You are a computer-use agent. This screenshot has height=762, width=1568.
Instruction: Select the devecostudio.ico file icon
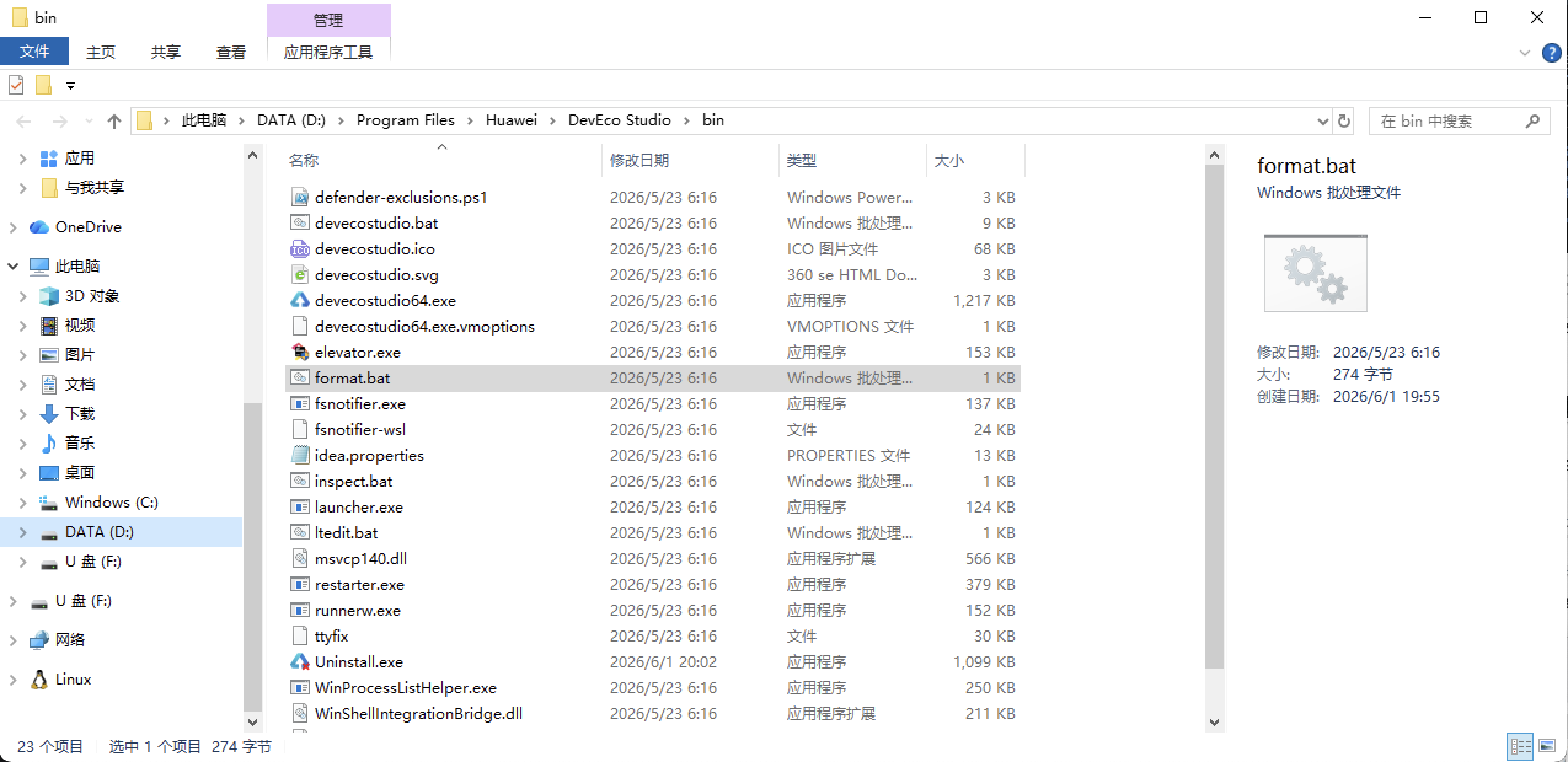[x=299, y=249]
